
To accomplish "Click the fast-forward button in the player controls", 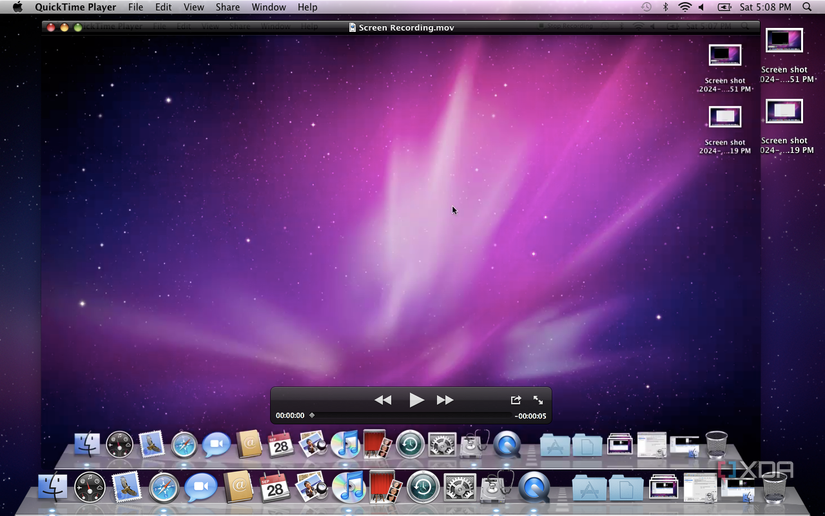I will 445,400.
